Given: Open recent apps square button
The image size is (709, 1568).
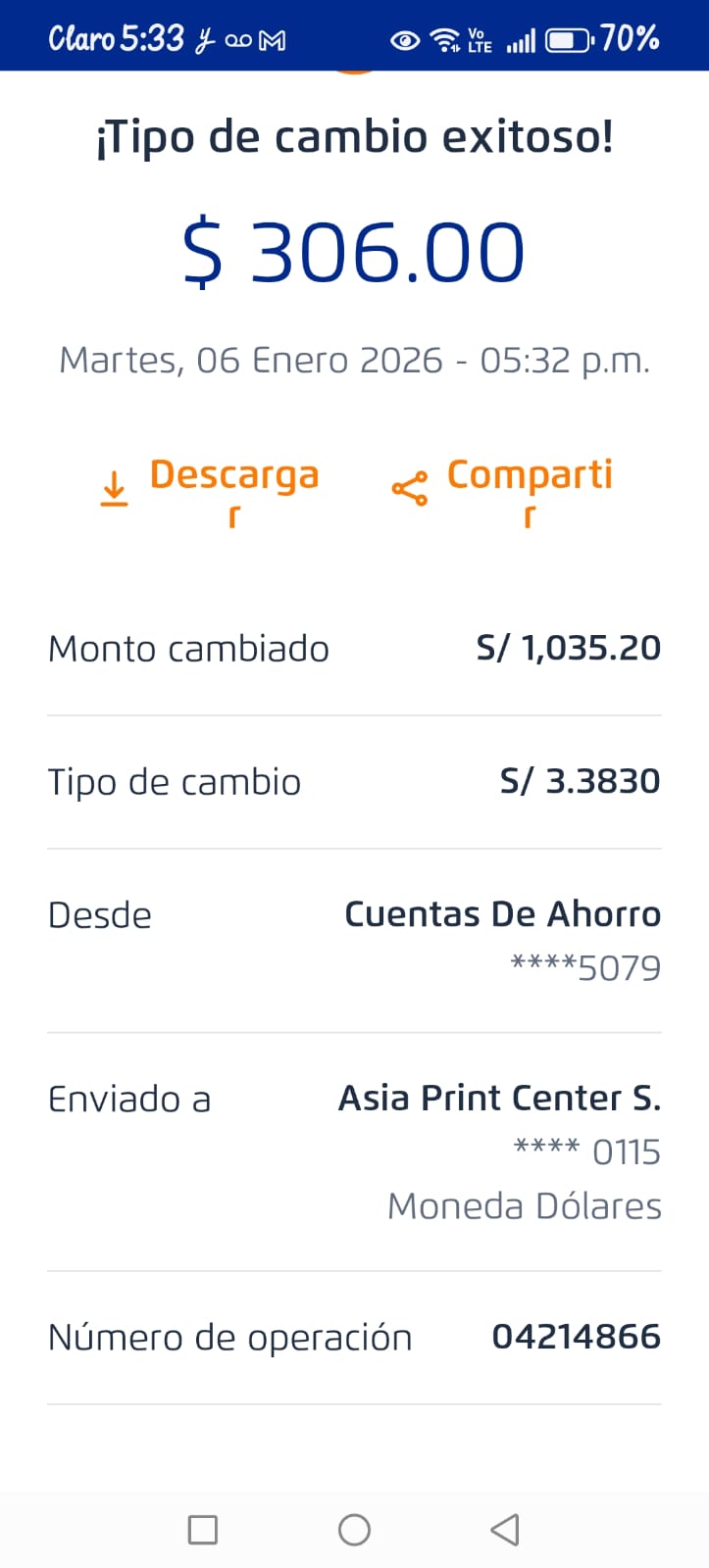Looking at the screenshot, I should [202, 1530].
